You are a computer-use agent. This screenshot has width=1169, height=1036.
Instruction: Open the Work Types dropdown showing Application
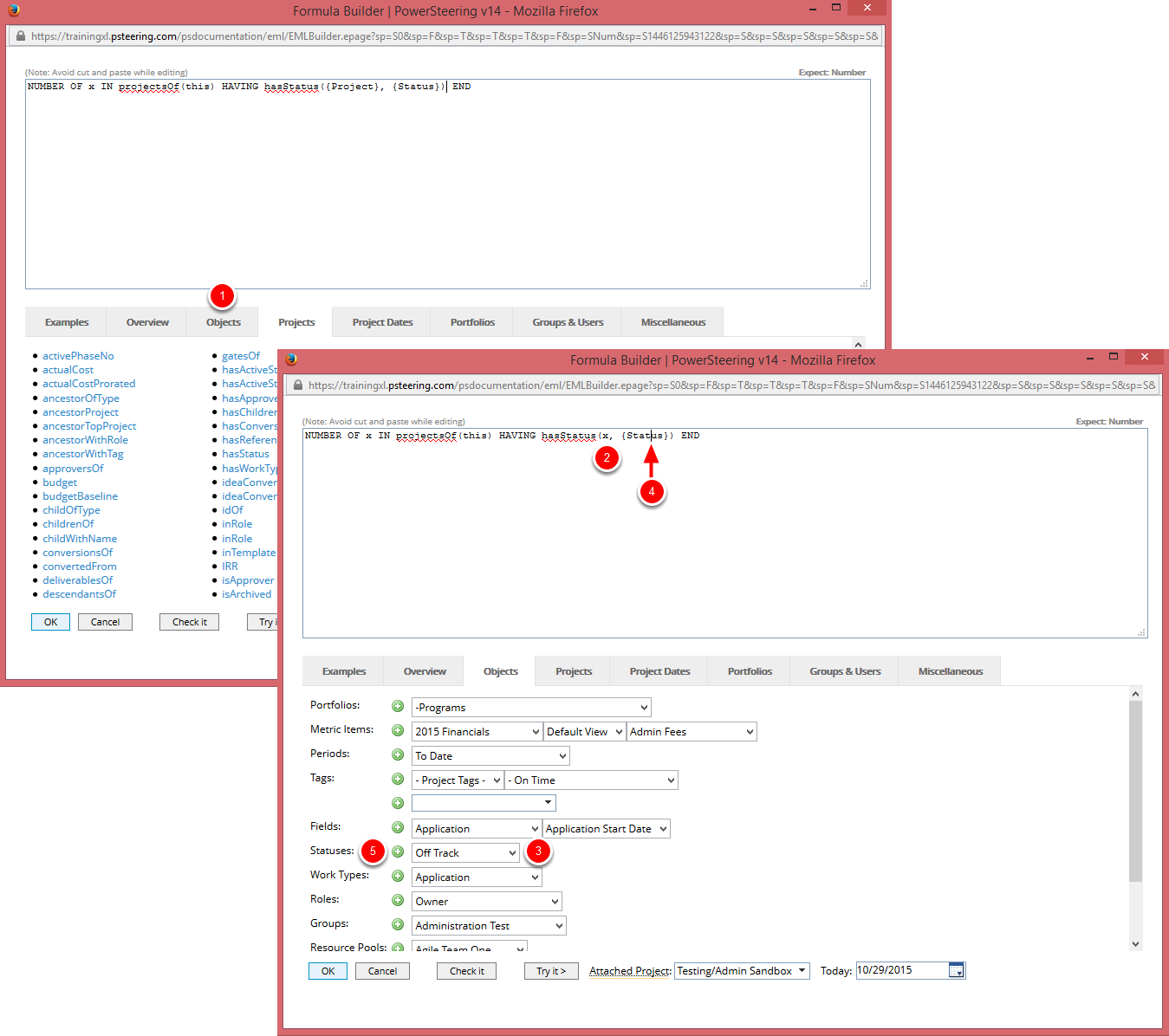(477, 877)
